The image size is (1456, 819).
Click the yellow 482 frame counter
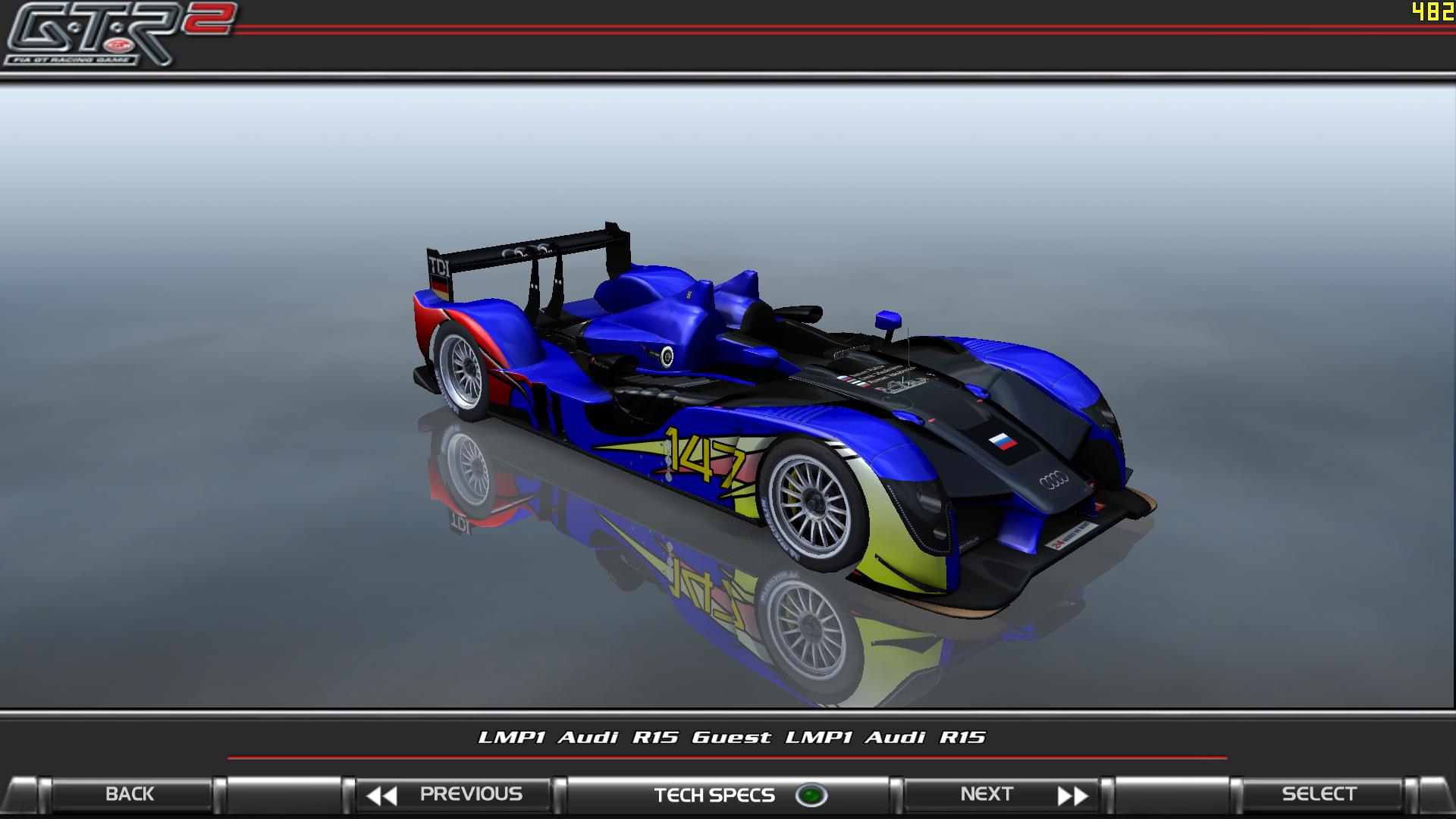(1432, 11)
